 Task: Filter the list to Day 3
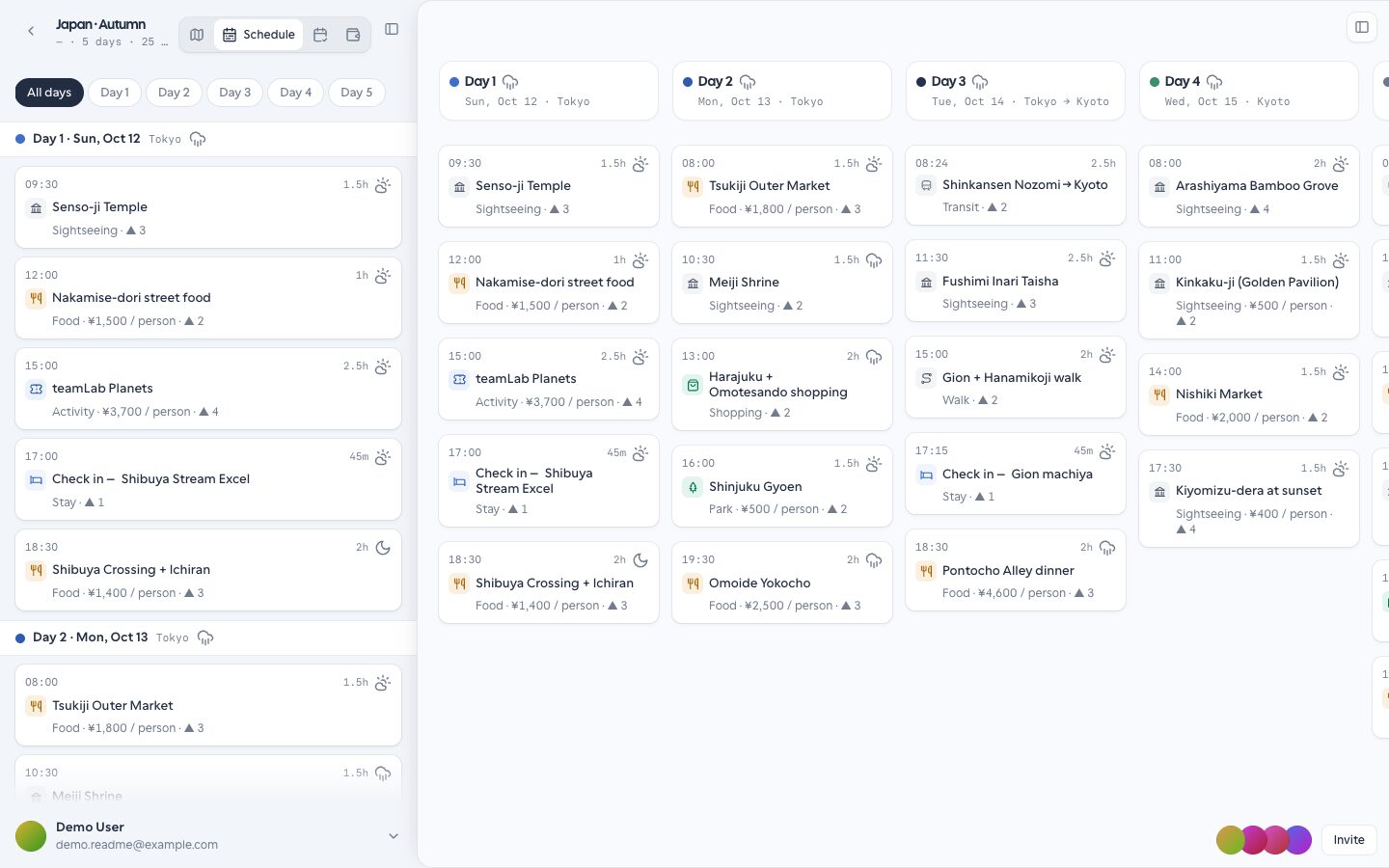234,93
